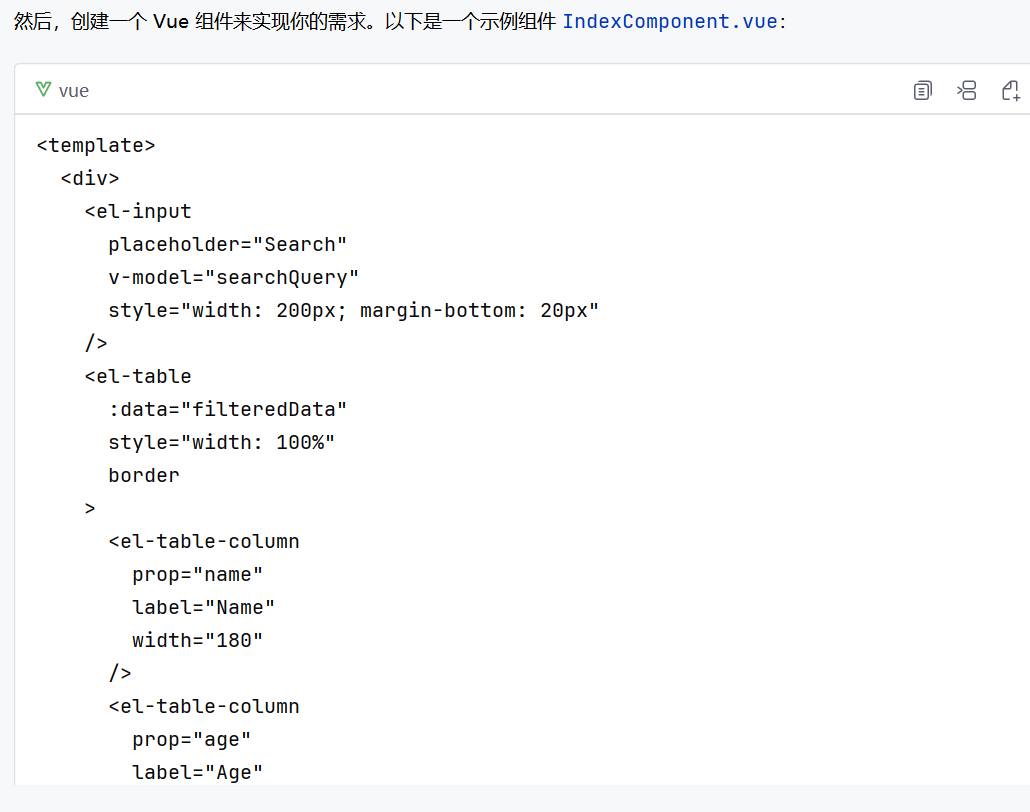The image size is (1030, 812).
Task: Select the vue language label in header
Action: click(73, 90)
